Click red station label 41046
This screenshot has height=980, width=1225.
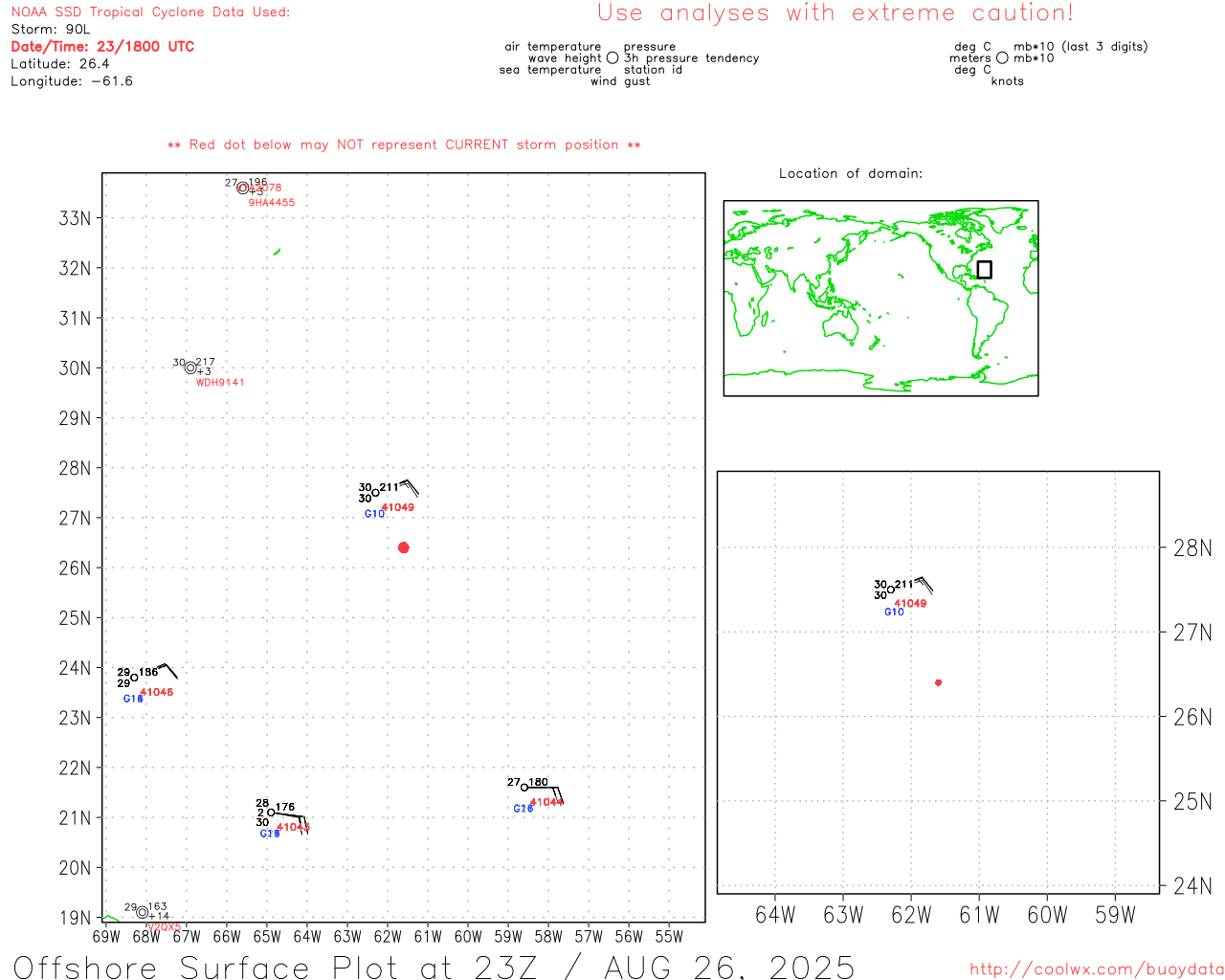[157, 692]
